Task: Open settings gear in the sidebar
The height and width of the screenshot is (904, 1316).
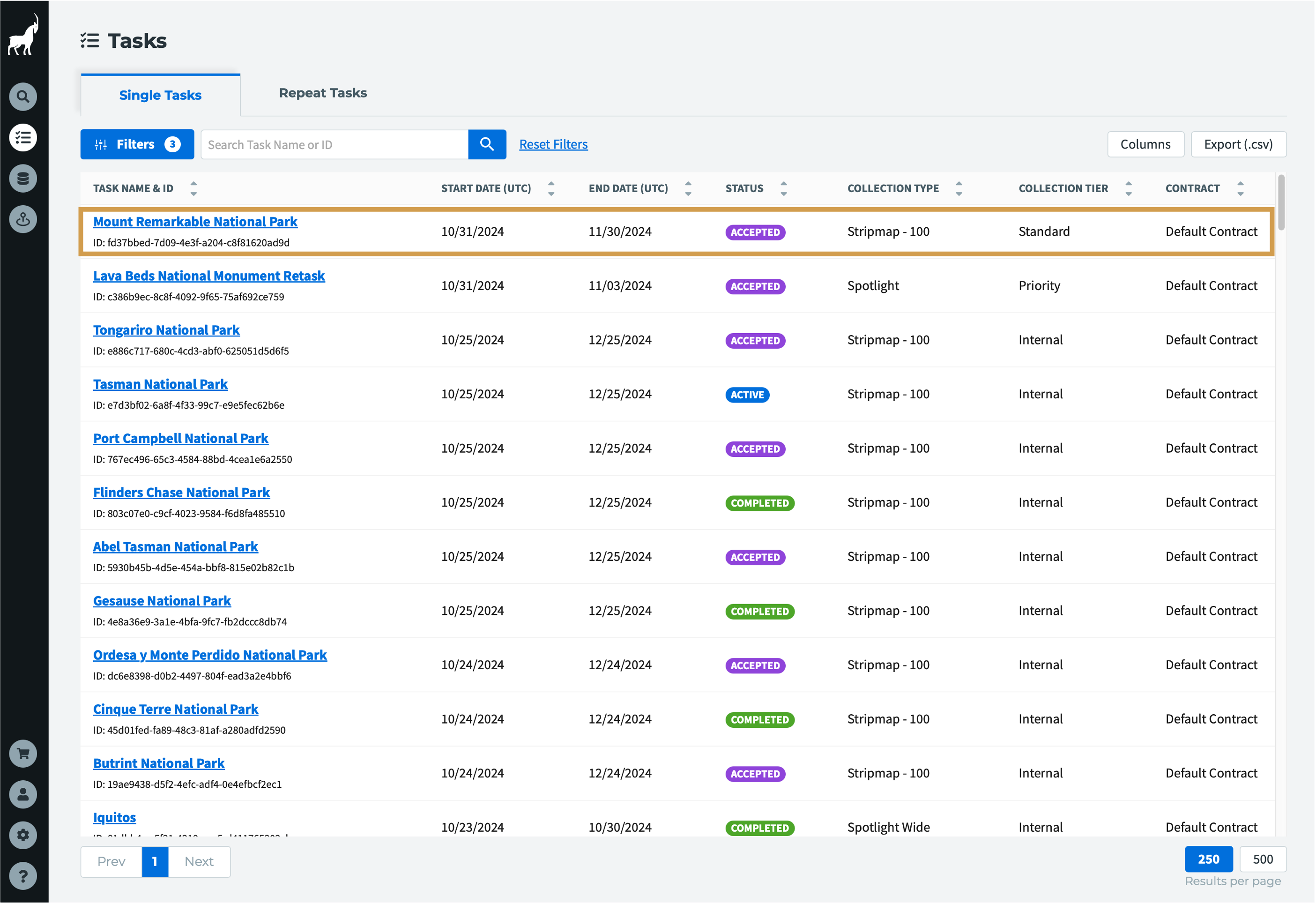Action: 23,835
